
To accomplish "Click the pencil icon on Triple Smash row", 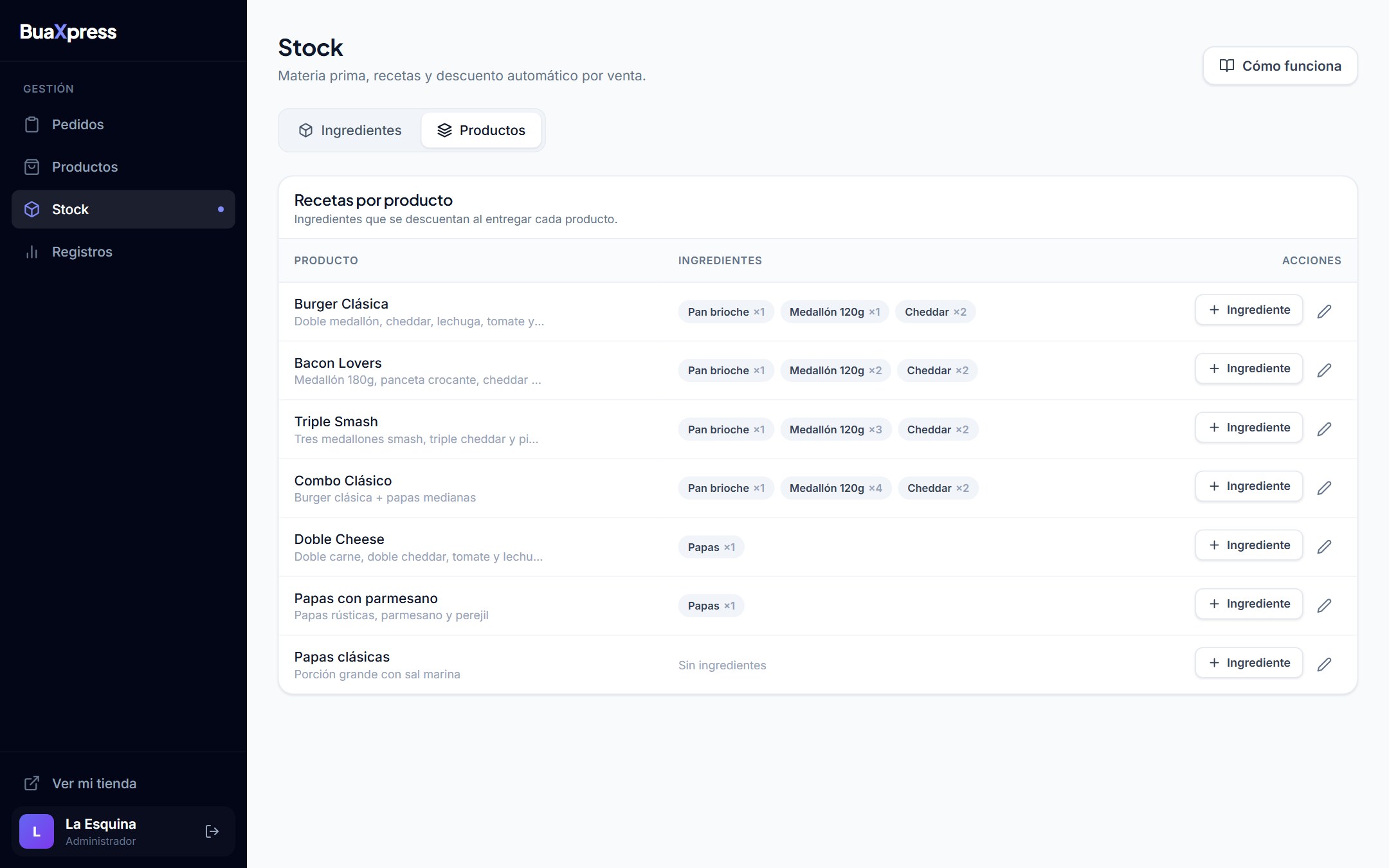I will pos(1324,429).
